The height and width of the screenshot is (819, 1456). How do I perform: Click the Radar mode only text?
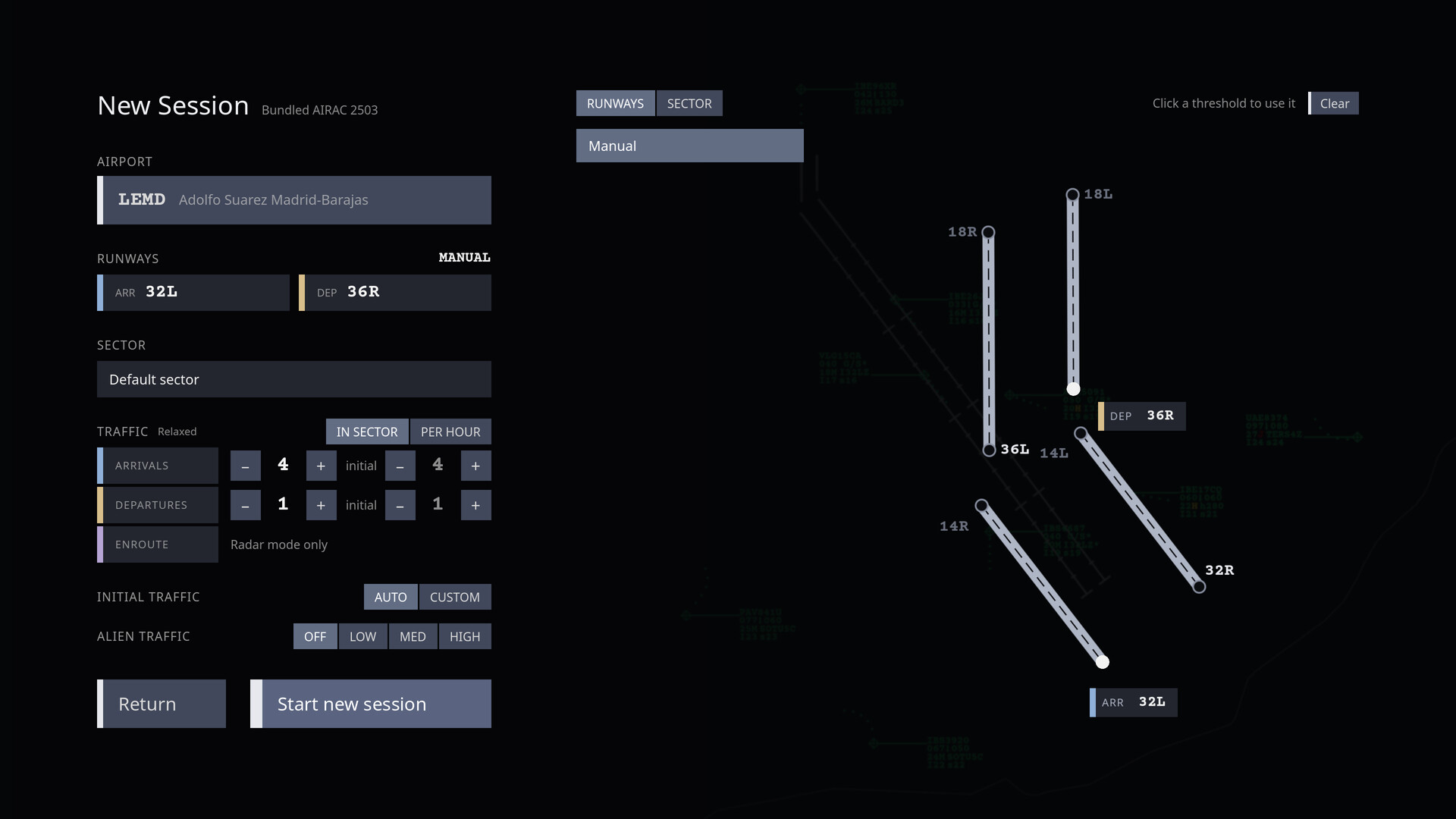click(279, 544)
